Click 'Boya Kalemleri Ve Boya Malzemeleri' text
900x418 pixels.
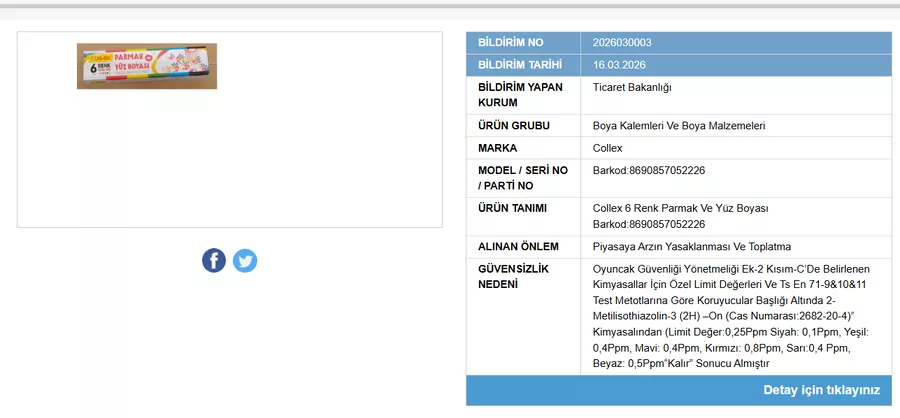pos(679,126)
